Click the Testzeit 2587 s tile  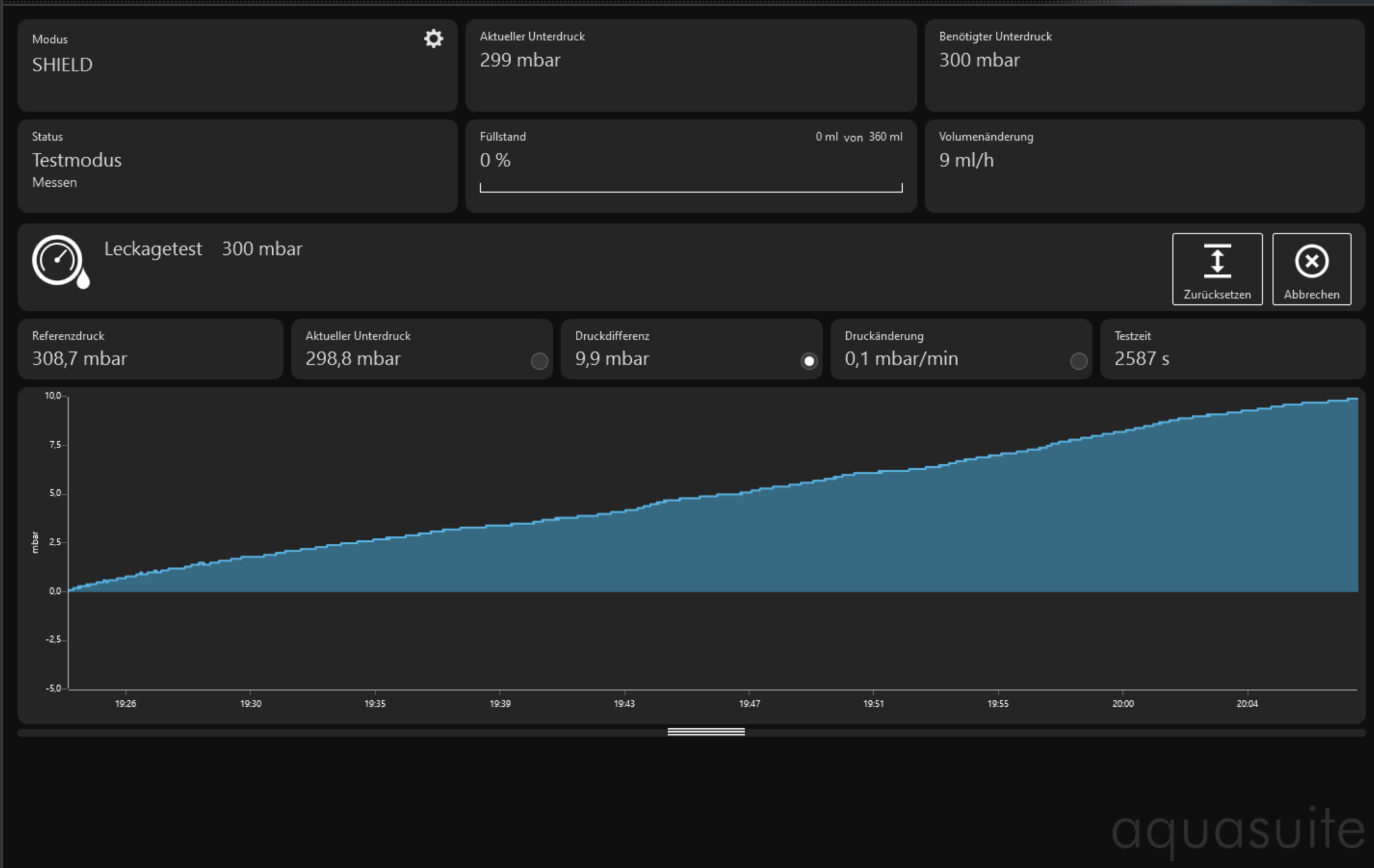(1231, 349)
